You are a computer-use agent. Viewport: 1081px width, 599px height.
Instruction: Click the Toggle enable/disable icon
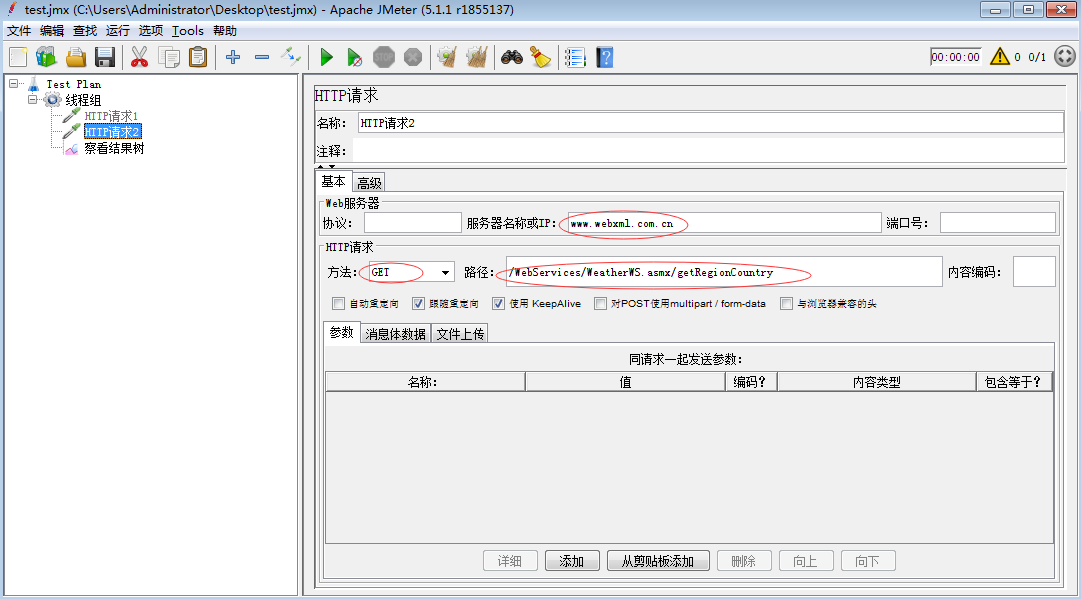click(x=291, y=57)
